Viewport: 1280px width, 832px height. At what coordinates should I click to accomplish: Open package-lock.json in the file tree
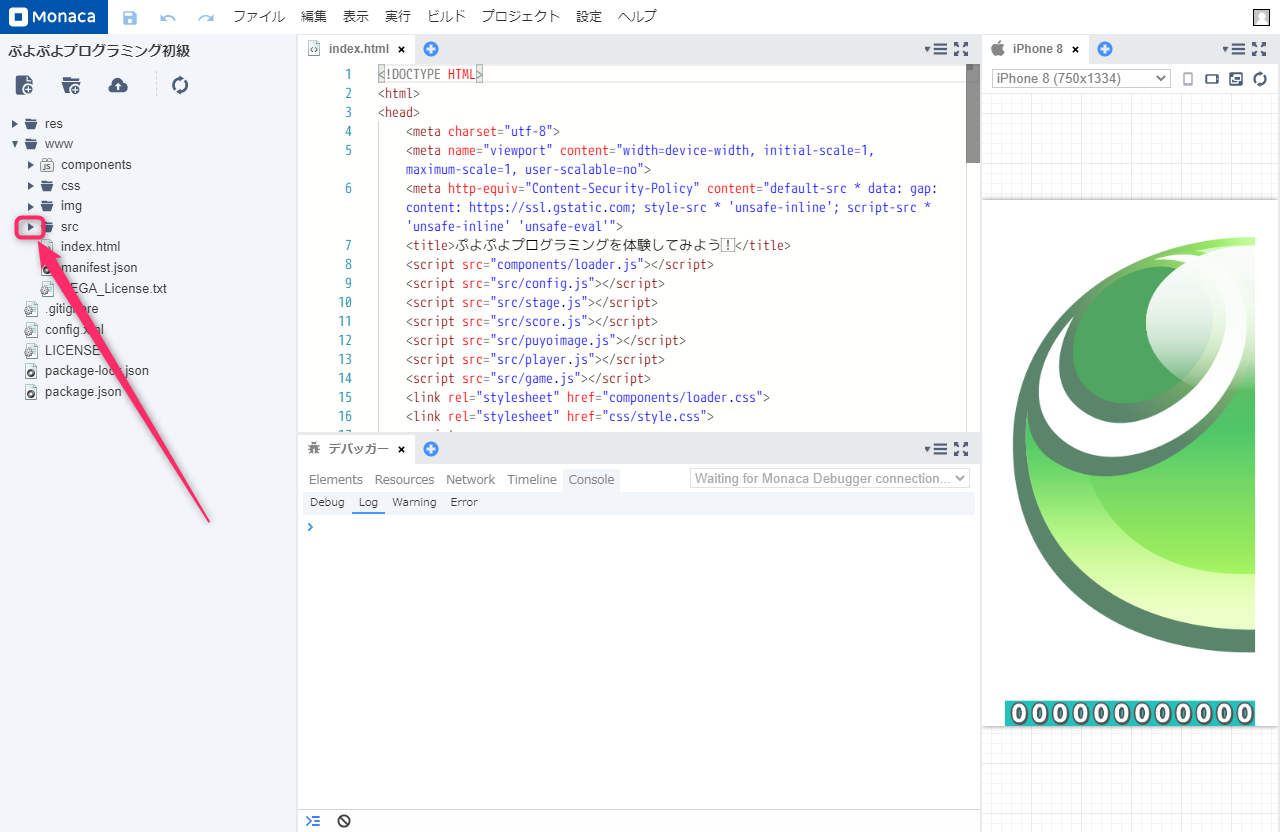pyautogui.click(x=96, y=371)
